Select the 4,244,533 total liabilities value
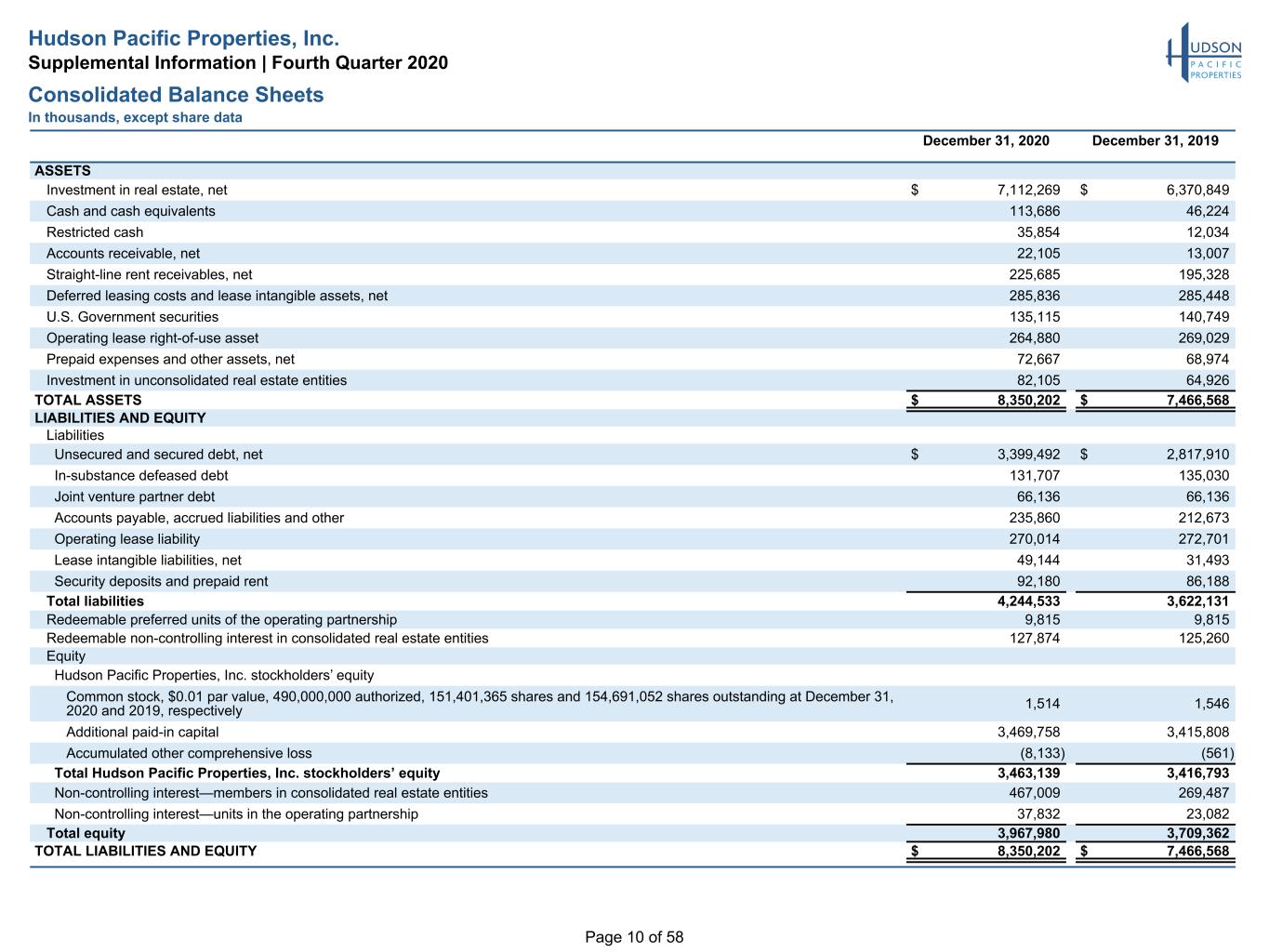Image resolution: width=1269 pixels, height=952 pixels. 1028,602
